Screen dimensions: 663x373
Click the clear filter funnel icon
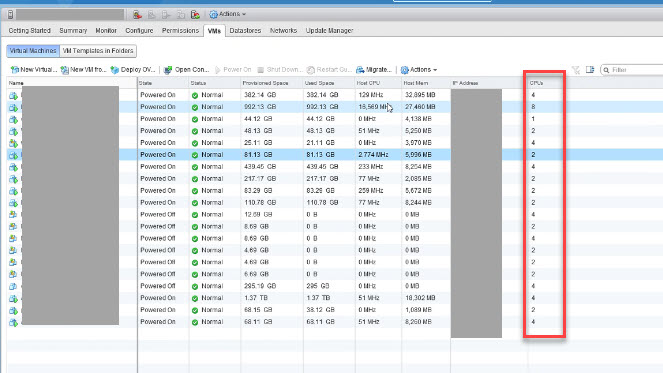[576, 70]
